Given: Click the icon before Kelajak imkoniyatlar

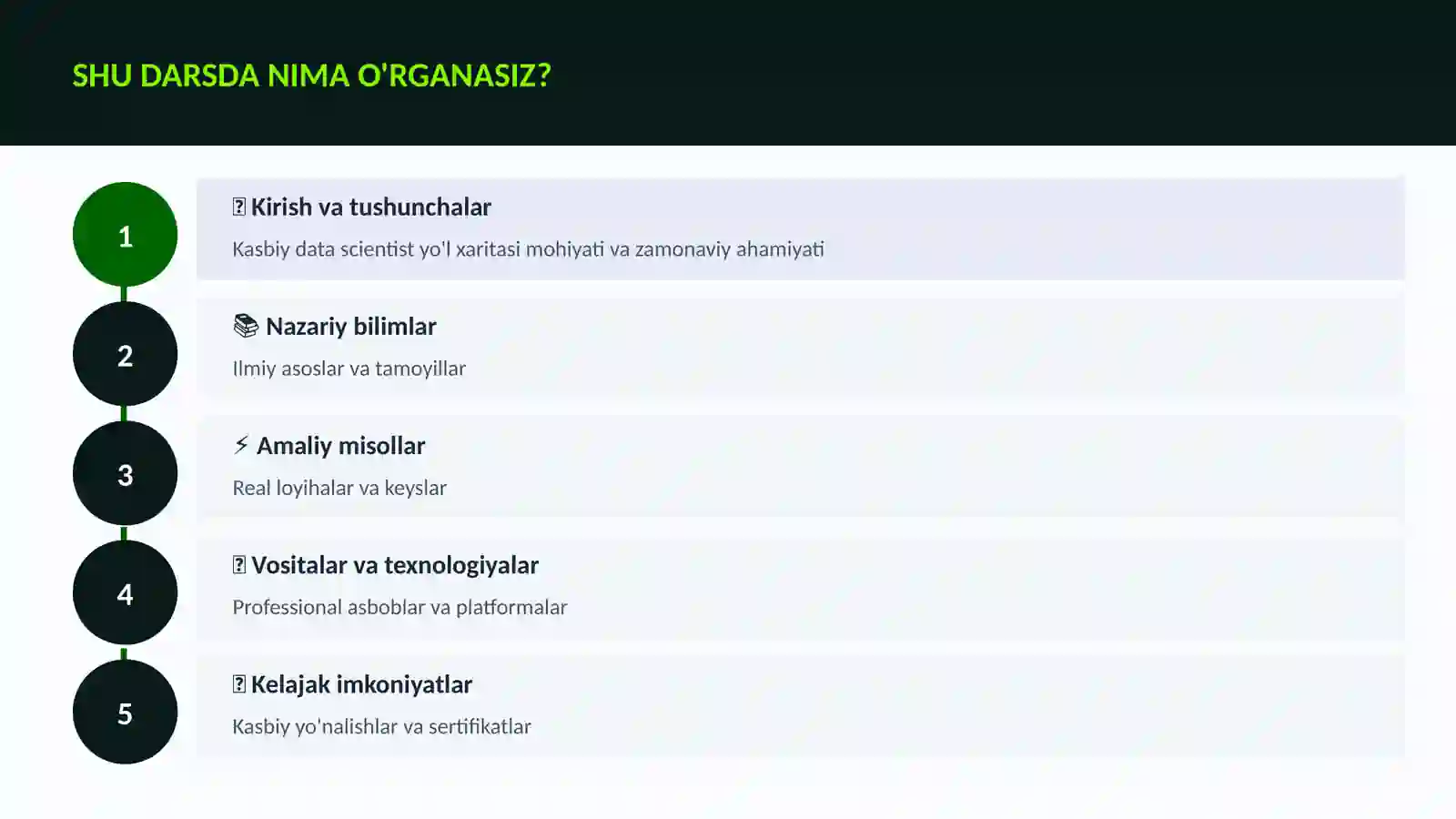Looking at the screenshot, I should pos(239,683).
